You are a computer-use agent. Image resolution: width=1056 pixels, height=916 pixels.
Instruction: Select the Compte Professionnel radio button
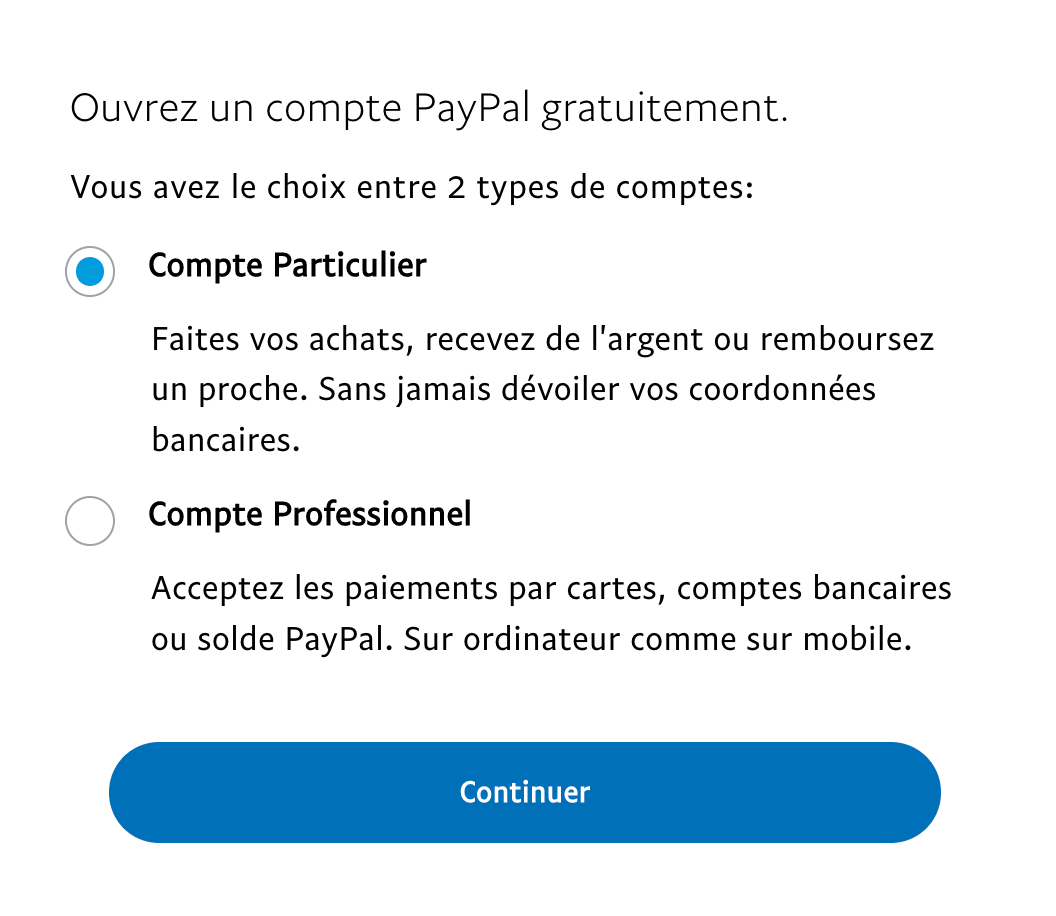tap(90, 521)
